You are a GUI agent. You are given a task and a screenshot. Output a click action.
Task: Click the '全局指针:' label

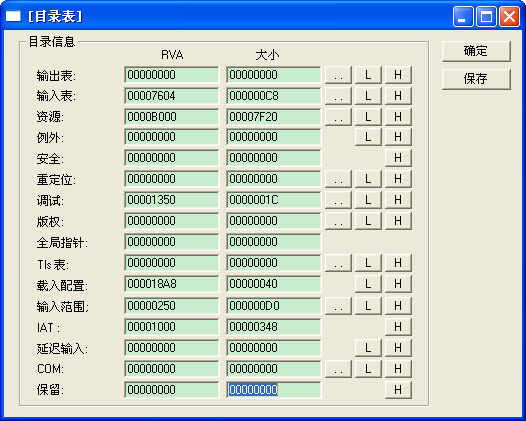62,243
